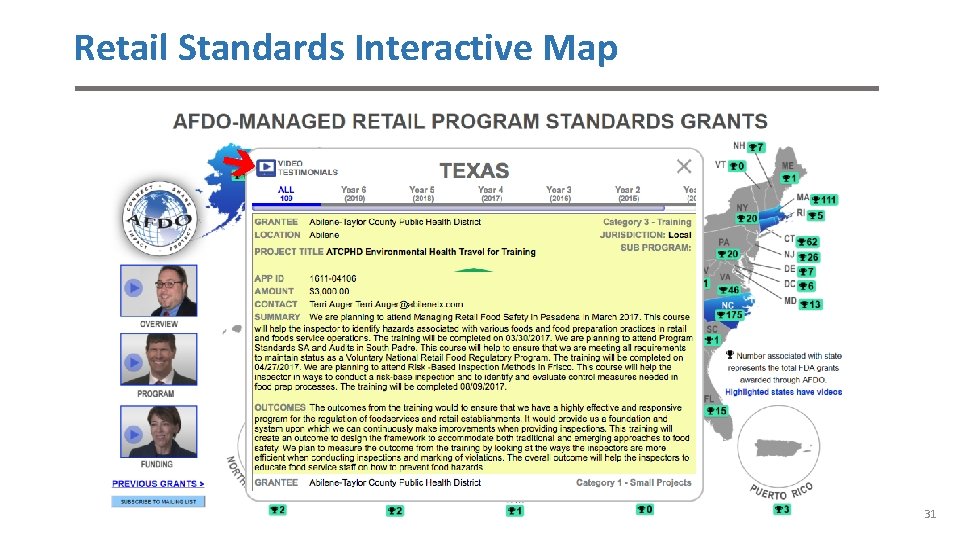This screenshot has width=960, height=540.
Task: Switch to the Year 5 (2018) tab
Action: (422, 194)
